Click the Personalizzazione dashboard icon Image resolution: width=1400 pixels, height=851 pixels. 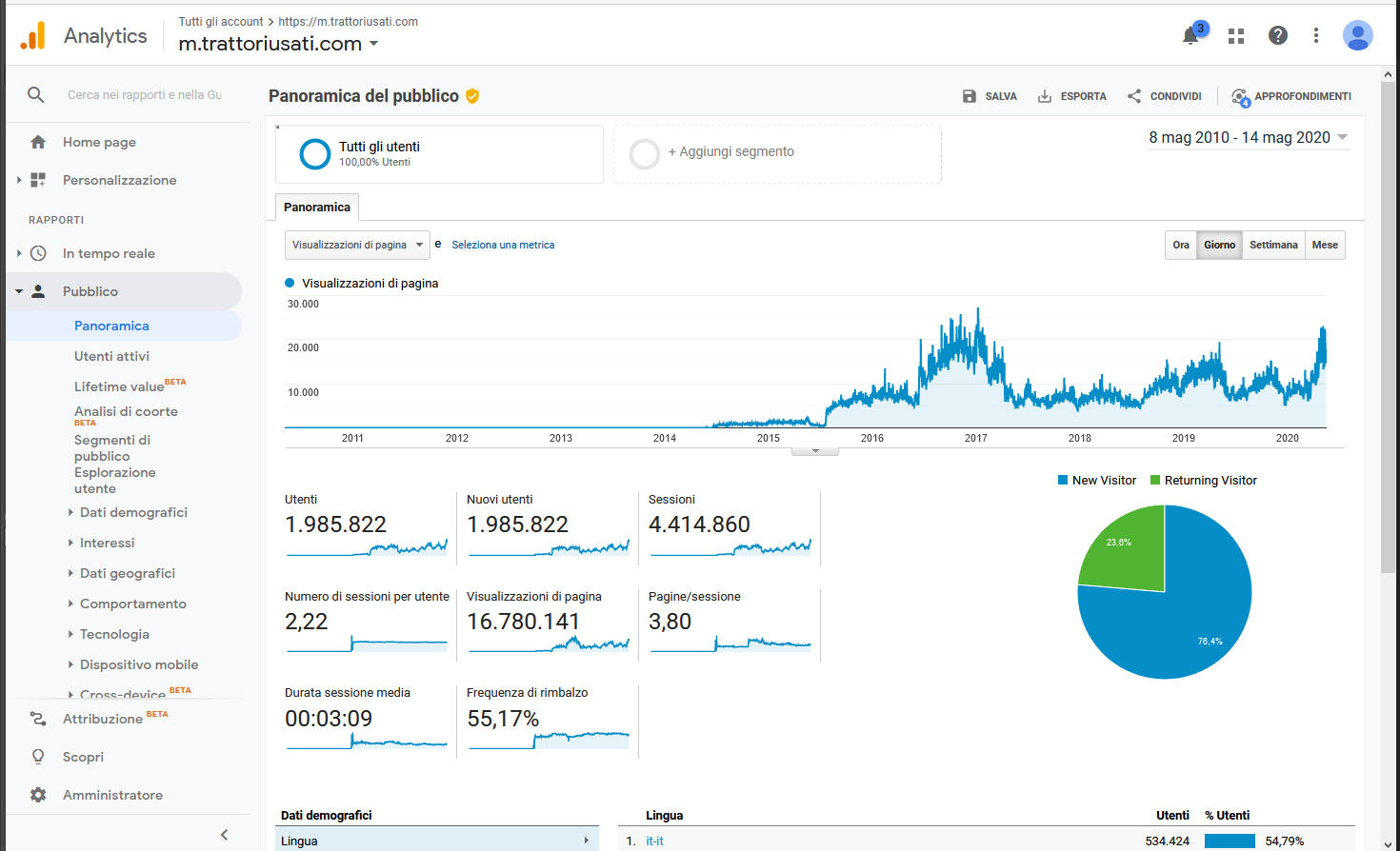point(38,180)
